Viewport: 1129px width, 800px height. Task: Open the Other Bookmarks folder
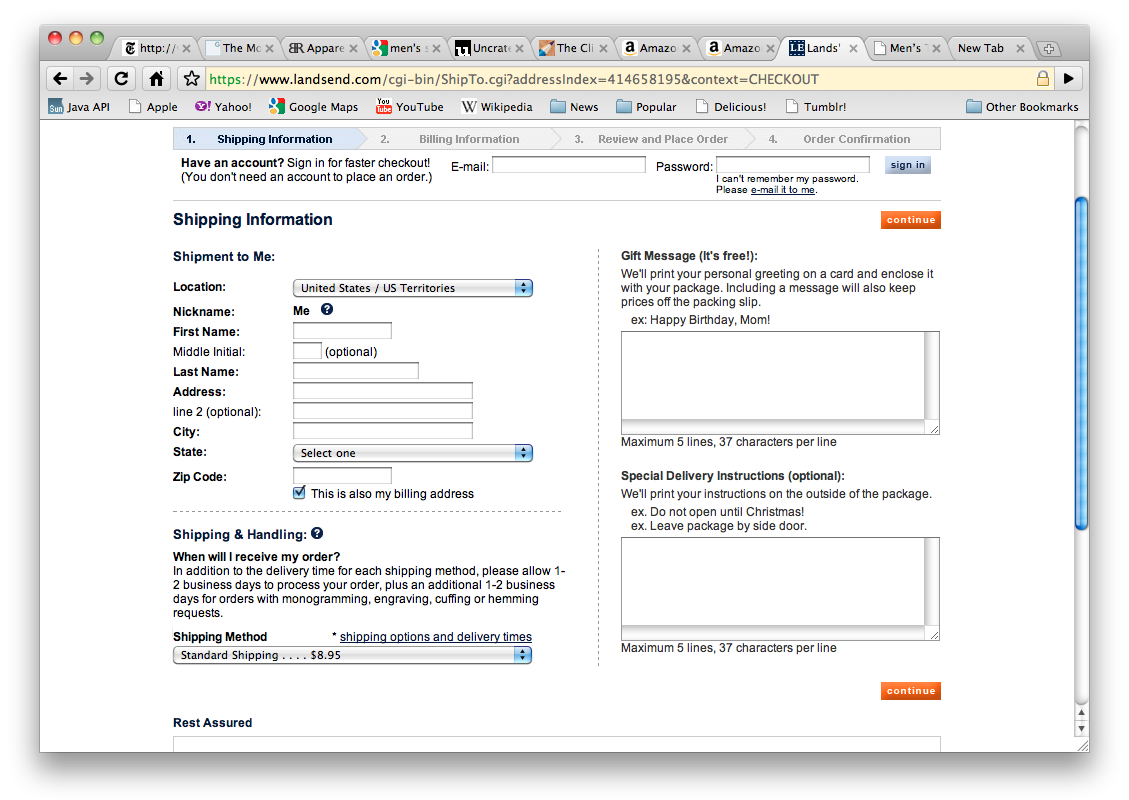click(x=1022, y=107)
